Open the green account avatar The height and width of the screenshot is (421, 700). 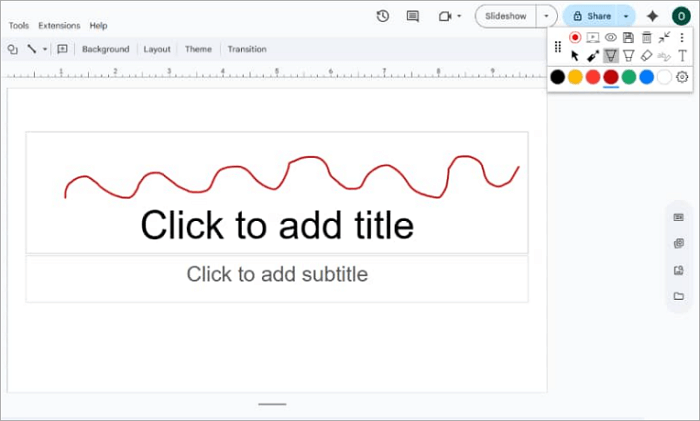pyautogui.click(x=681, y=17)
